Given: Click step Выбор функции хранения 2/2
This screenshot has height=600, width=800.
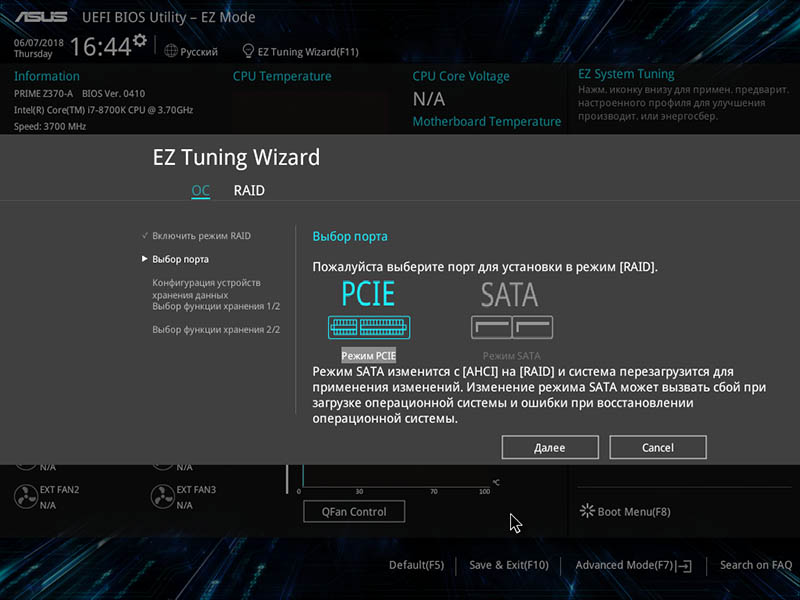Looking at the screenshot, I should pyautogui.click(x=216, y=330).
